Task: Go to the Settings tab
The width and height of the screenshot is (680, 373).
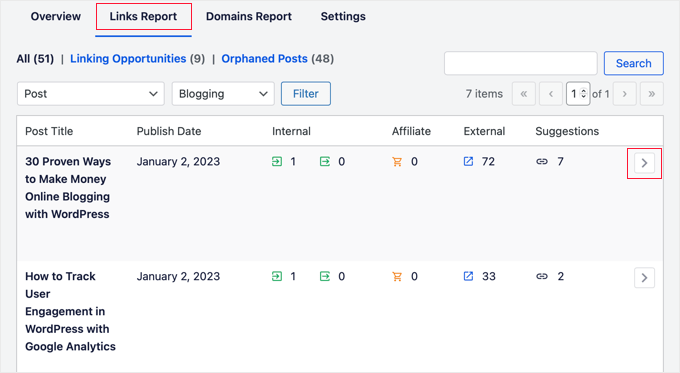Action: coord(343,16)
